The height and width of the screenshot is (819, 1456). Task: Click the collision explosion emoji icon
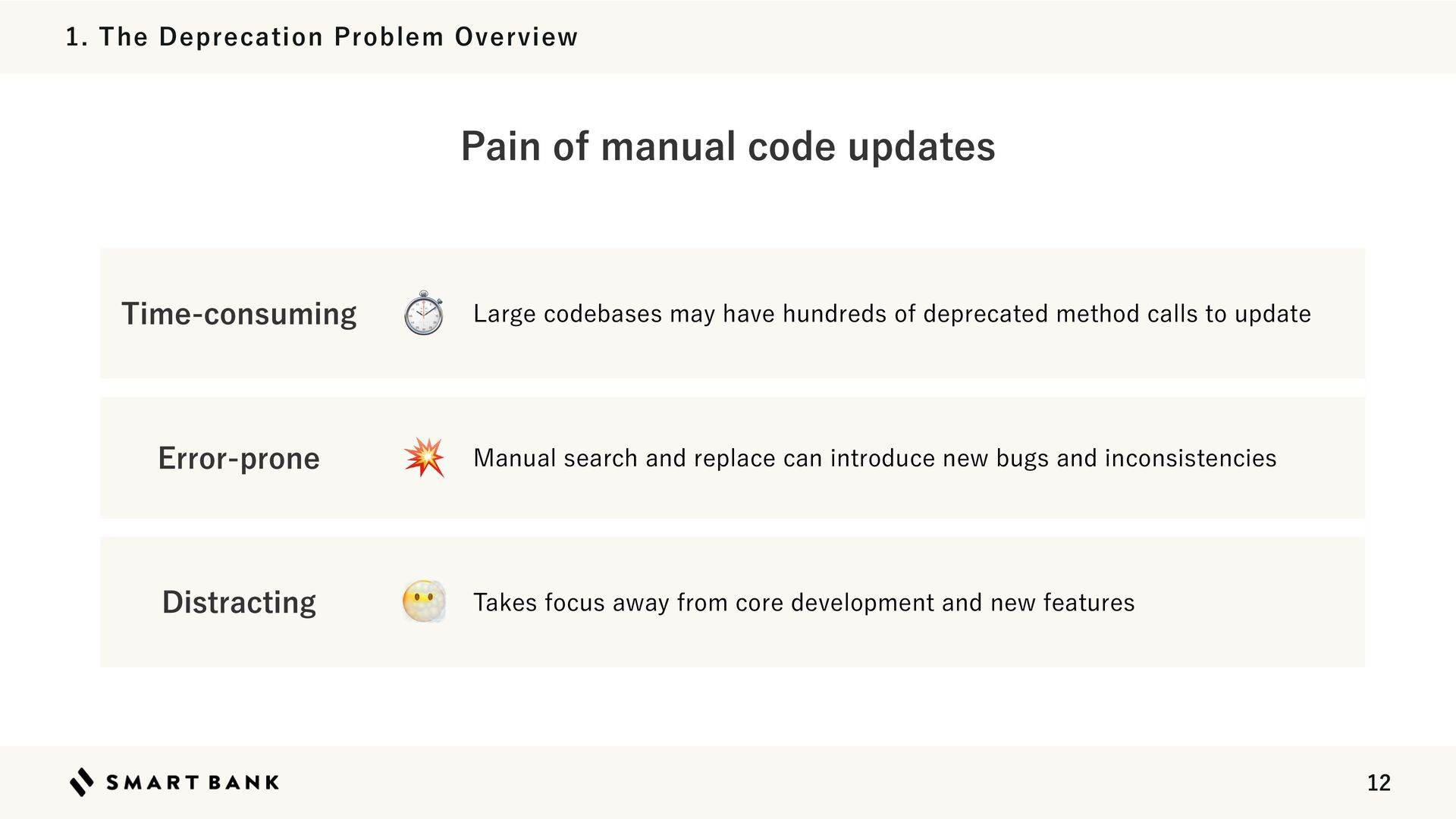tap(424, 457)
